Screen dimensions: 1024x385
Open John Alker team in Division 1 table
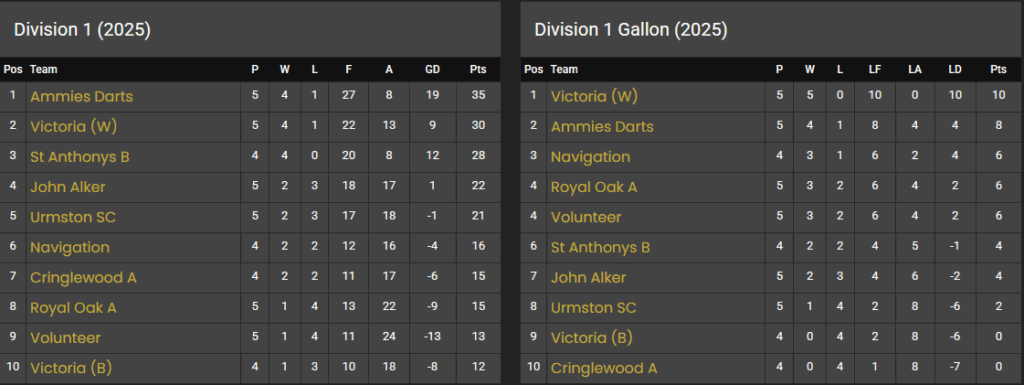click(x=68, y=187)
